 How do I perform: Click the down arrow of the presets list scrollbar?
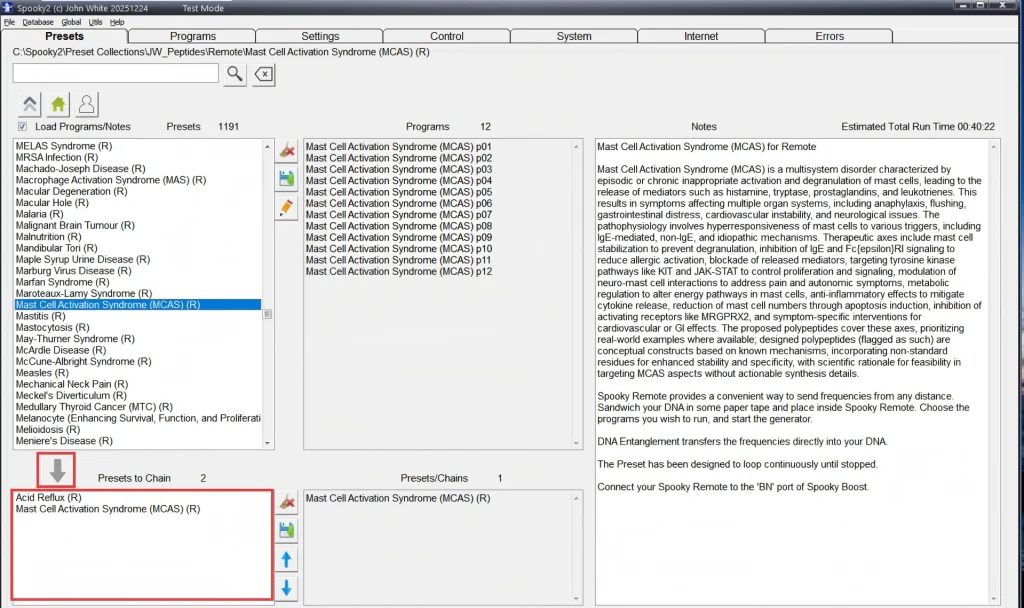pyautogui.click(x=267, y=441)
